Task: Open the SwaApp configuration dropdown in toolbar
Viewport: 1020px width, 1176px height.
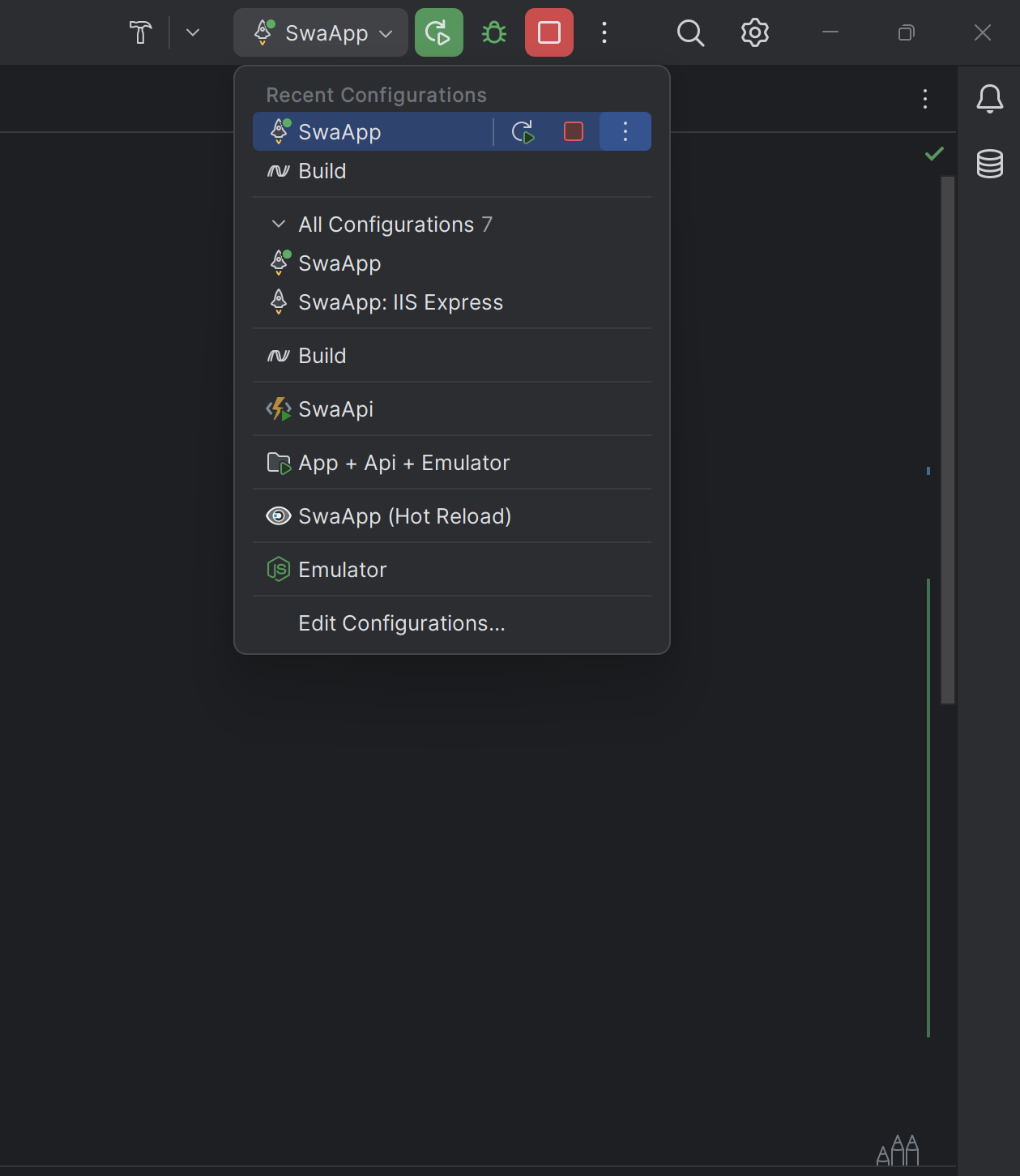Action: point(320,32)
